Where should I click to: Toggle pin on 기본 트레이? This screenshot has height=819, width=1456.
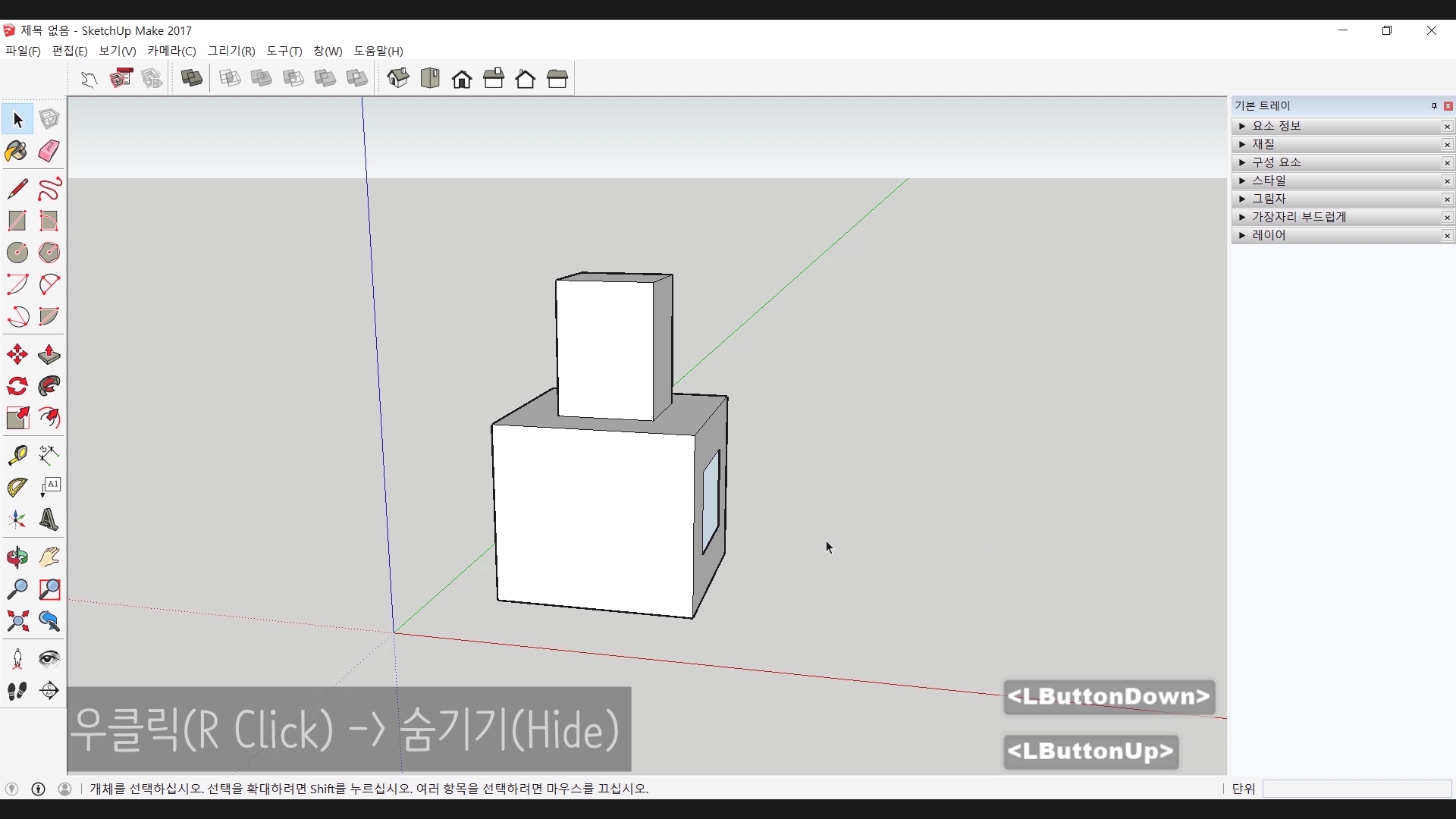1434,106
